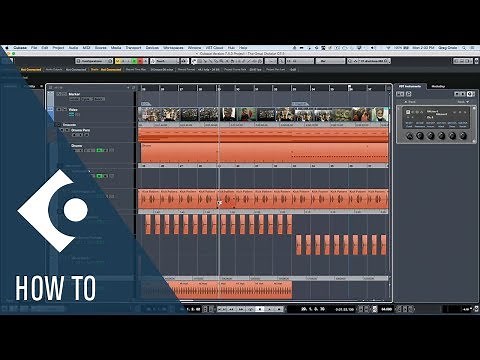Collapse the Drums folder track
The width and height of the screenshot is (480, 360).
click(x=58, y=124)
